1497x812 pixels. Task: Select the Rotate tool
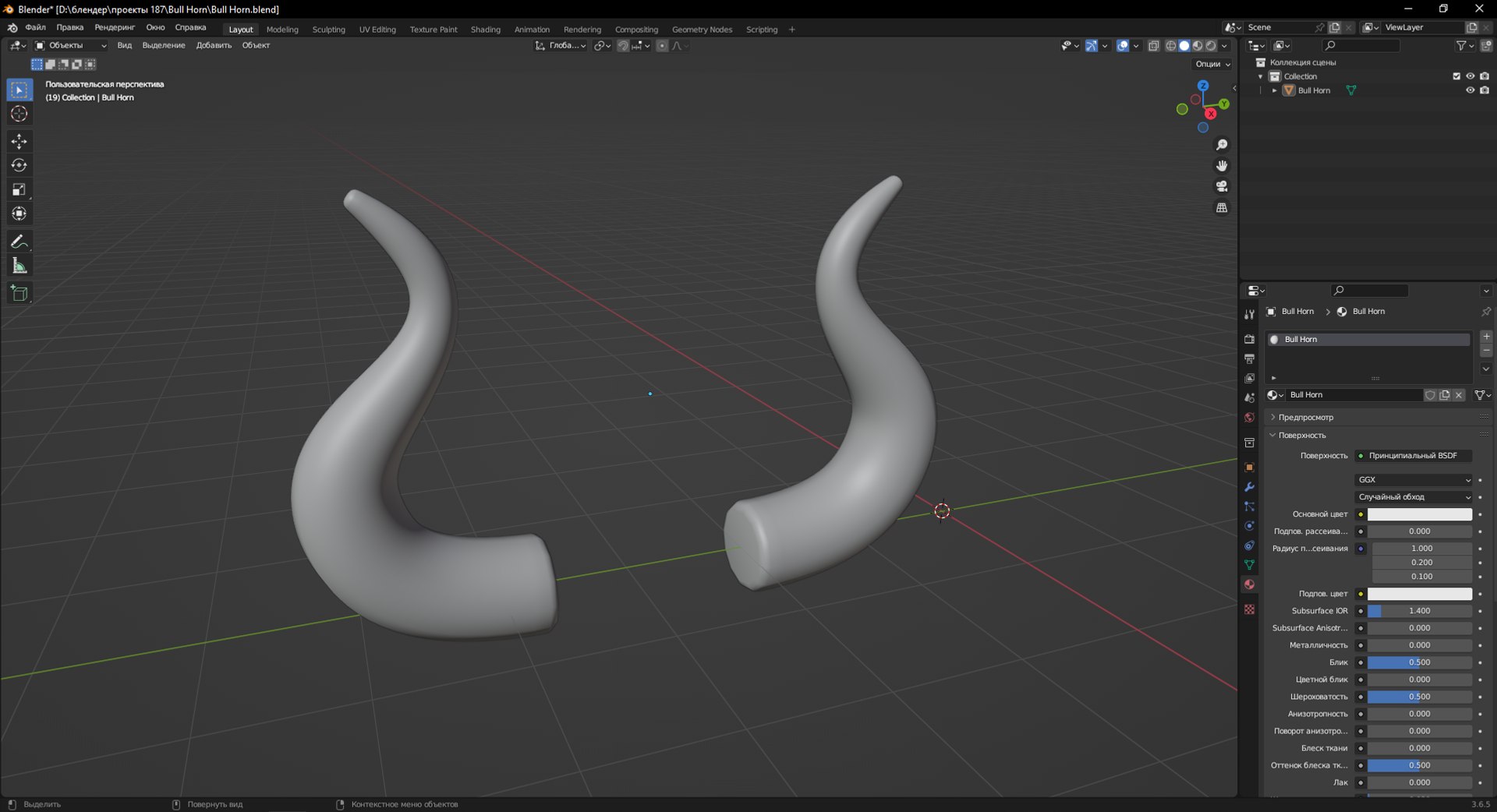[19, 165]
